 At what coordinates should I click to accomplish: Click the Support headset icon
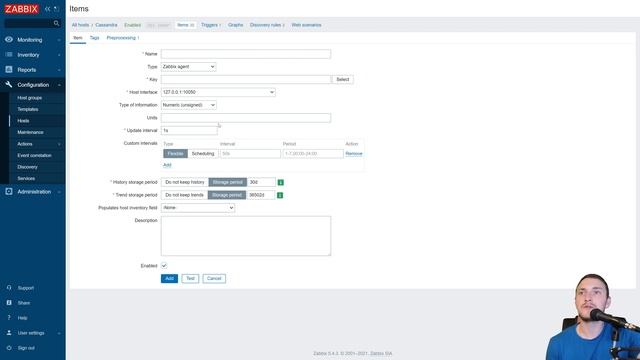click(9, 288)
